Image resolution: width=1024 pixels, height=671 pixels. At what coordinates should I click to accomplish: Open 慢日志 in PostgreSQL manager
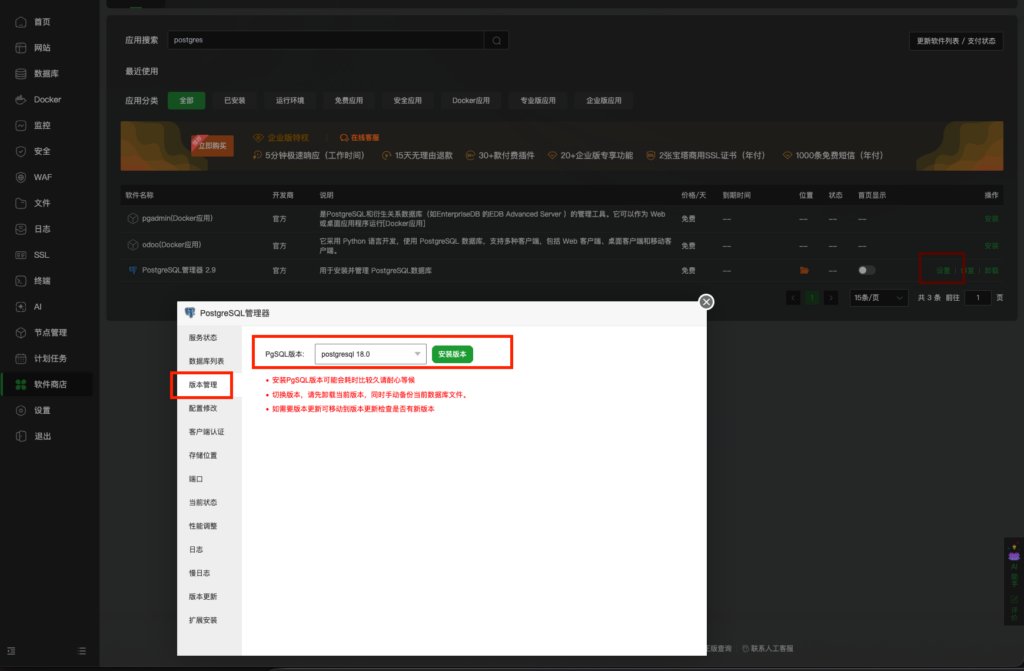[x=199, y=573]
